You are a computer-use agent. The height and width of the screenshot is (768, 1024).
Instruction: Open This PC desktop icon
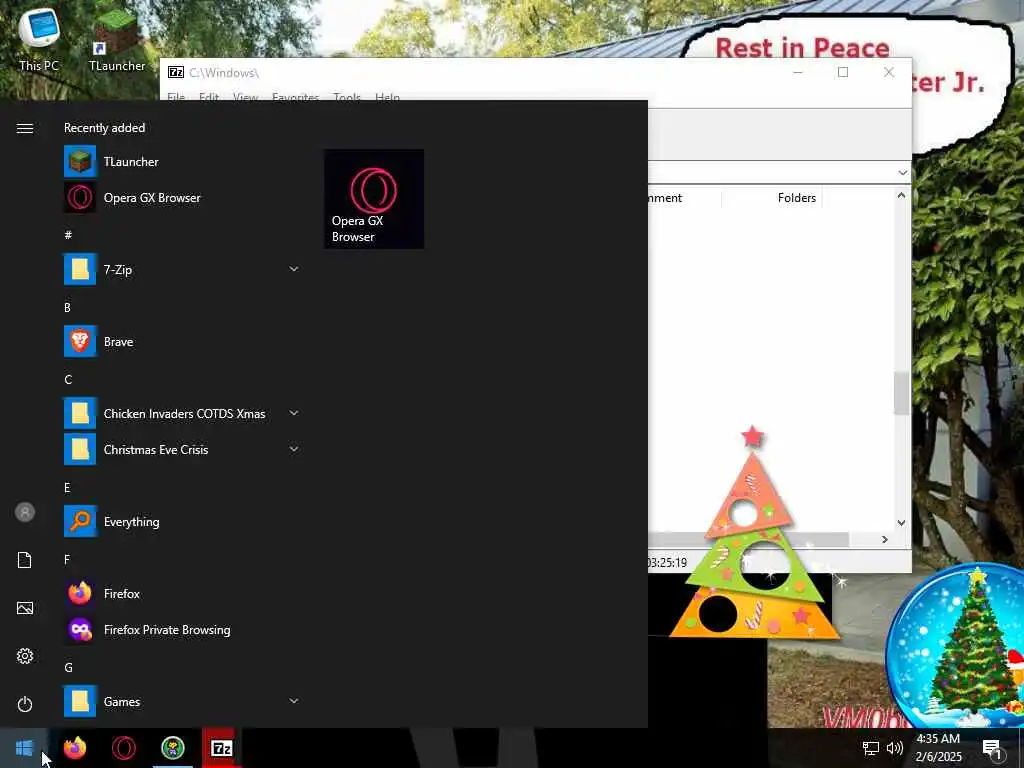pyautogui.click(x=39, y=39)
